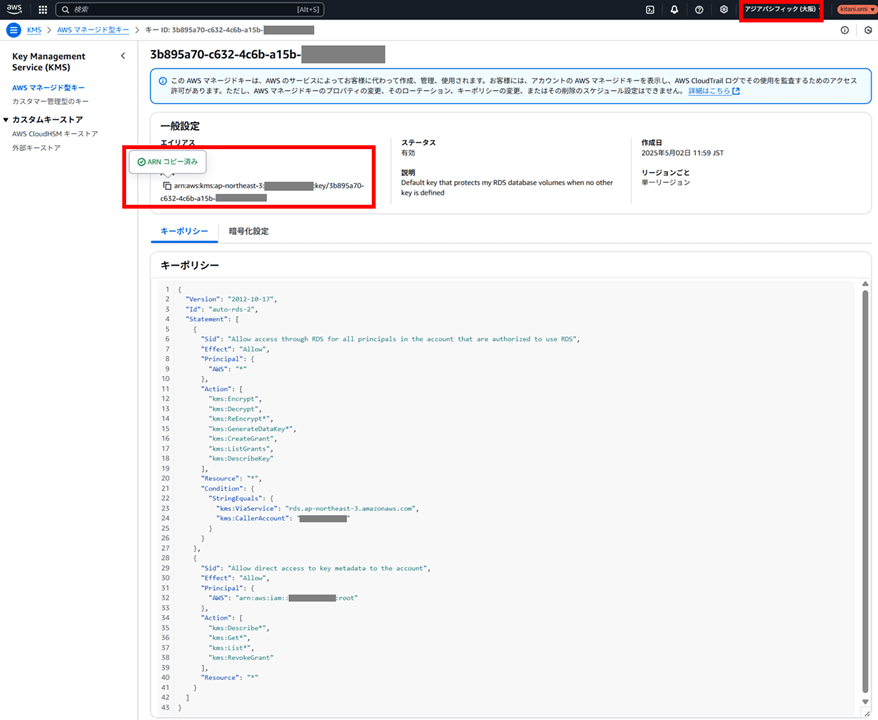Toggle the hamburger navigation menu

13,30
